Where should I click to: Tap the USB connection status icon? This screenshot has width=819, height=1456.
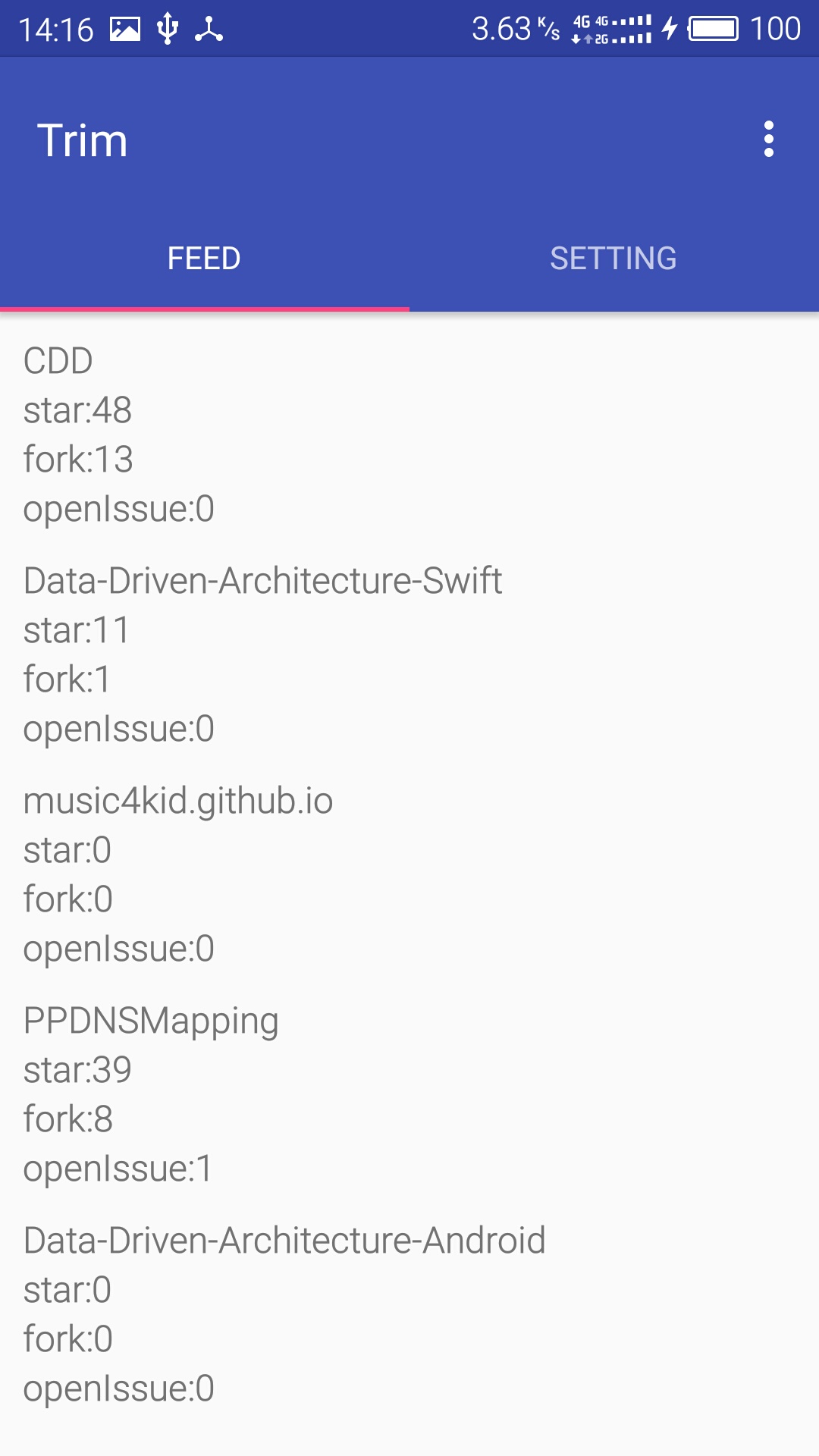(167, 30)
